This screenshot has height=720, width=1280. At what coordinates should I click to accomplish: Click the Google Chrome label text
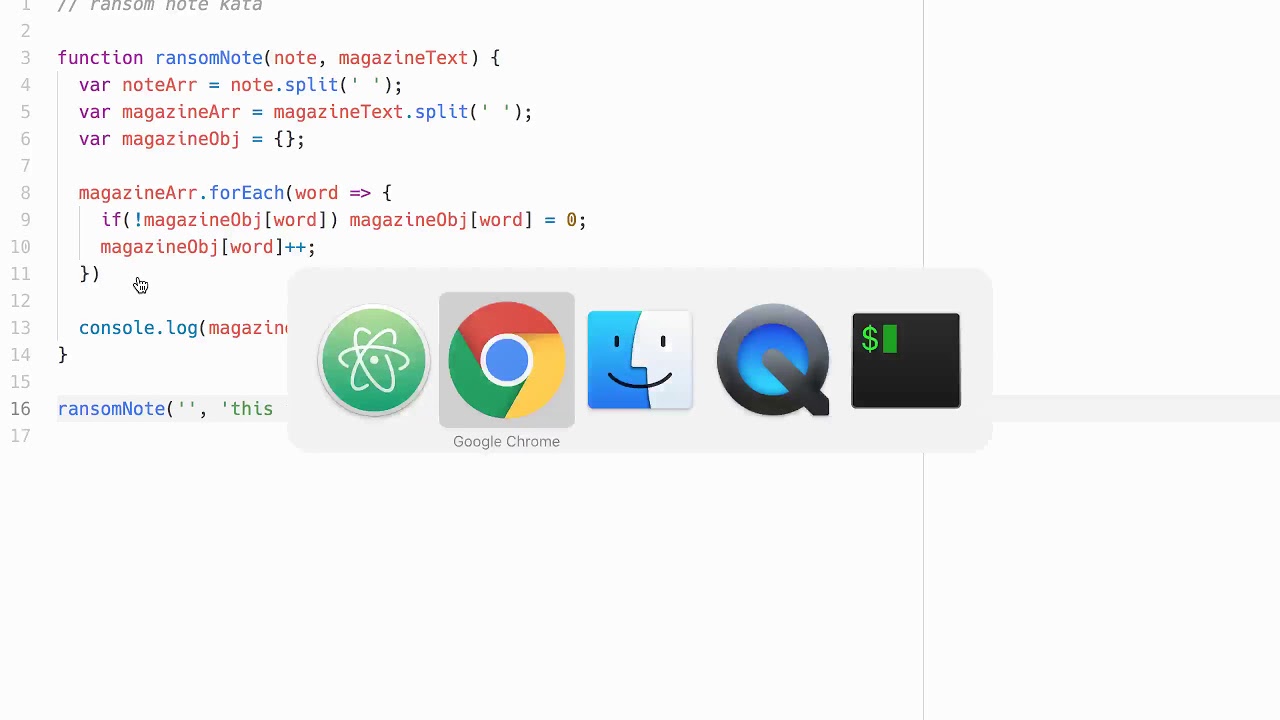coord(506,441)
